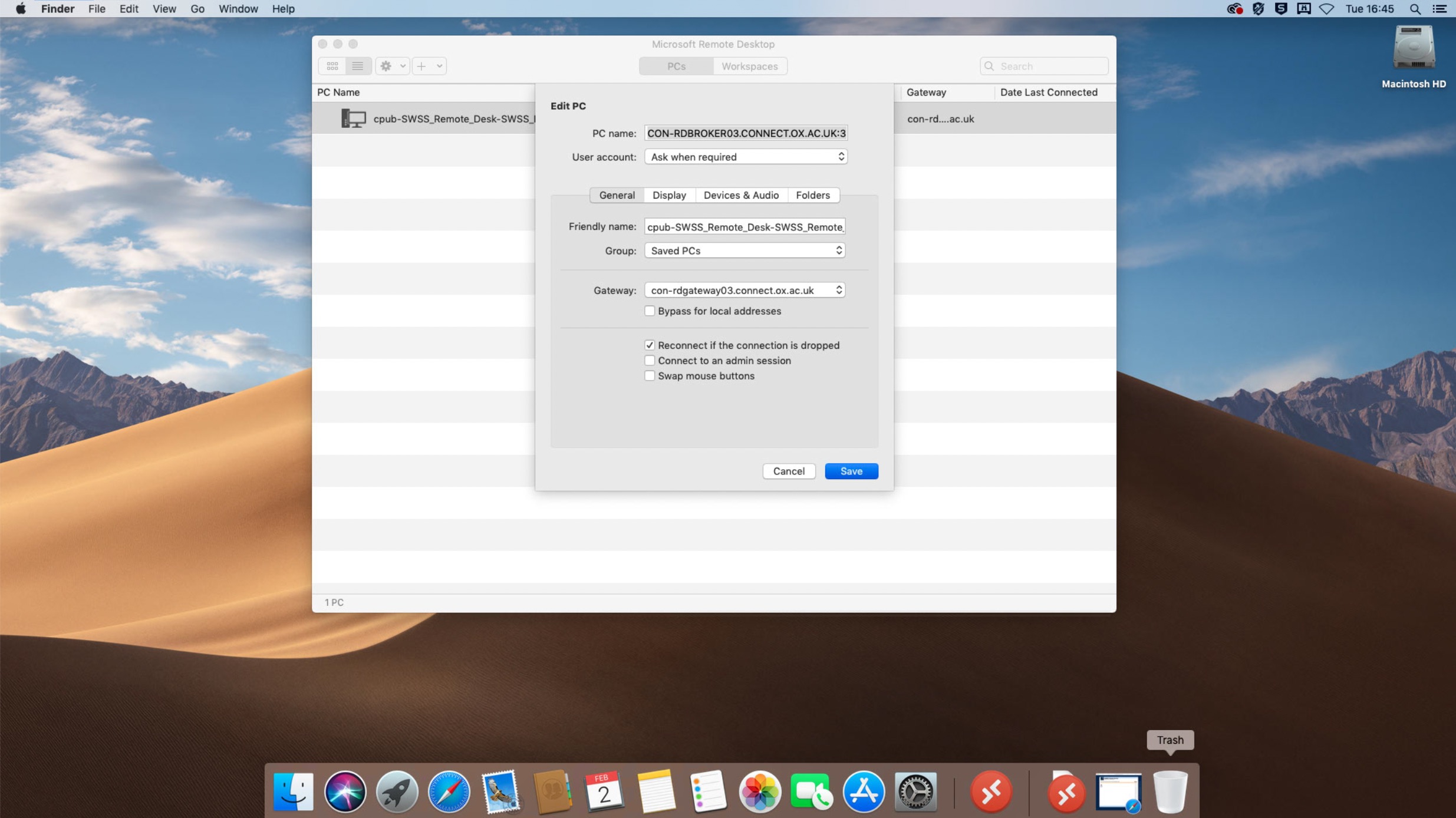Select the PCs tab
This screenshot has height=818, width=1456.
(676, 66)
